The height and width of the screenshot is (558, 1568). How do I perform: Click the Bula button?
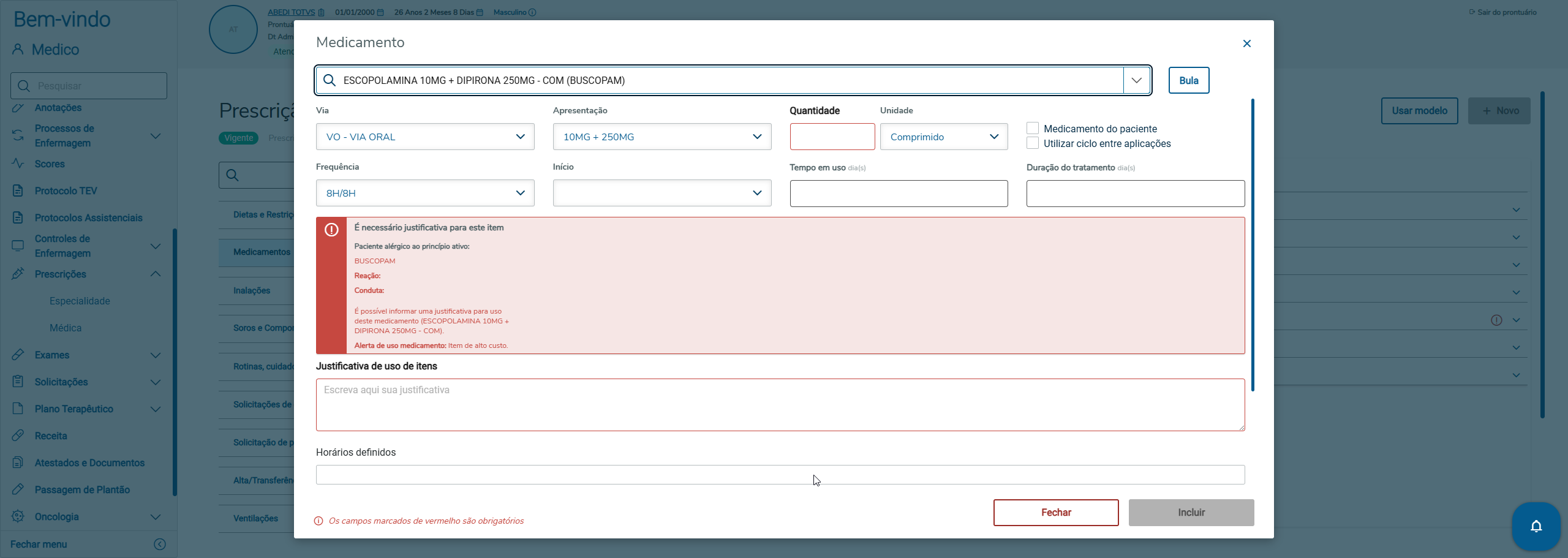(x=1188, y=80)
